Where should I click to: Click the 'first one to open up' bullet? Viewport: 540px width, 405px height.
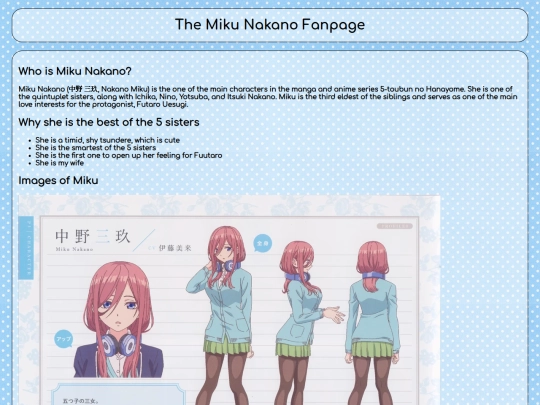pyautogui.click(x=129, y=155)
